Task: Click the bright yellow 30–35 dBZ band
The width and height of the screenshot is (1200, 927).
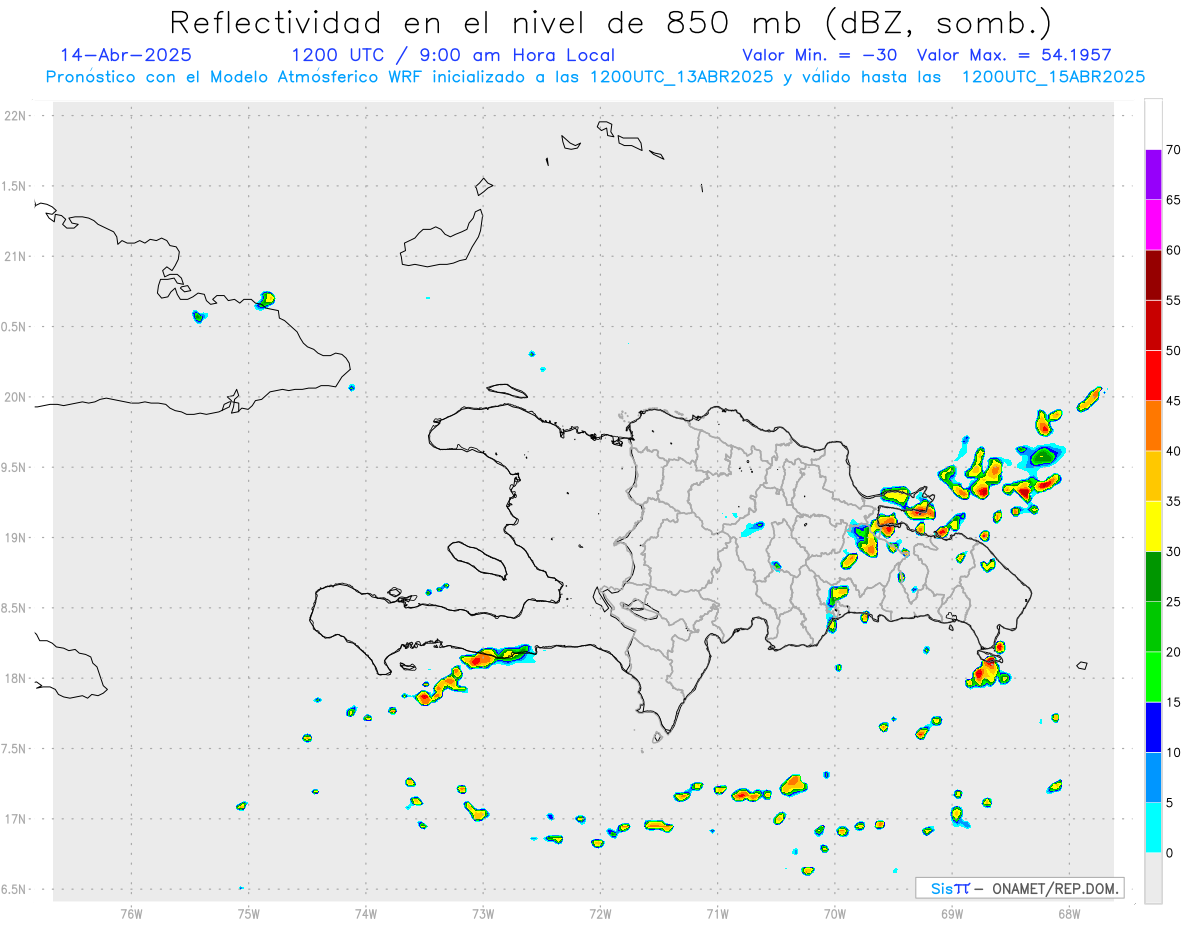Action: (x=1153, y=526)
